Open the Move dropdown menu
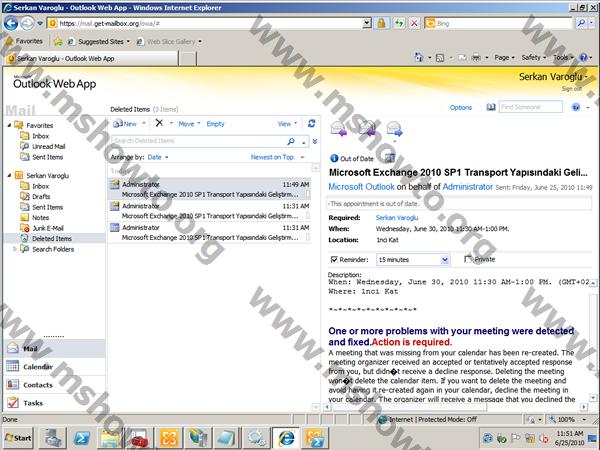 pos(189,124)
